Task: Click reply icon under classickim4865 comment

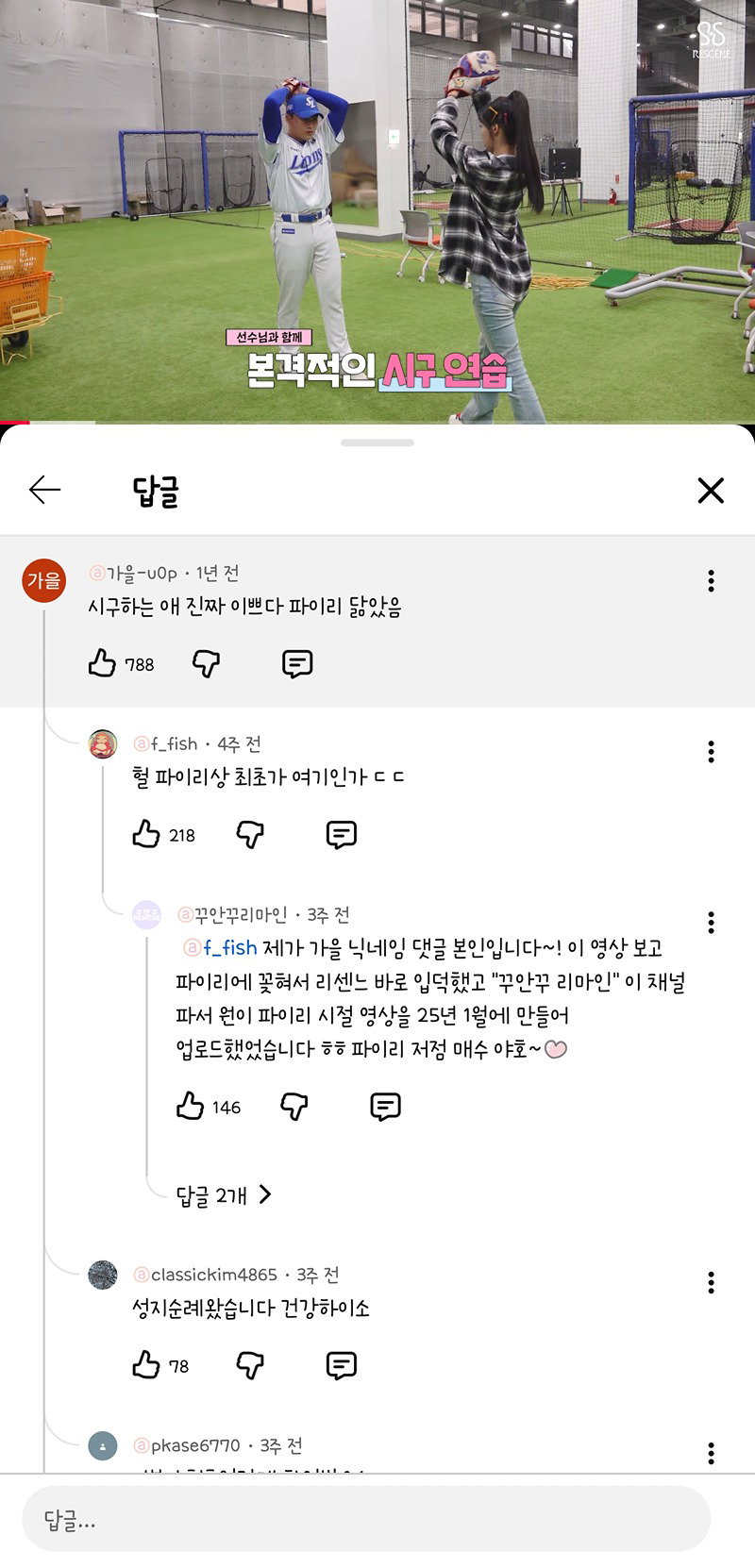Action: (341, 1364)
